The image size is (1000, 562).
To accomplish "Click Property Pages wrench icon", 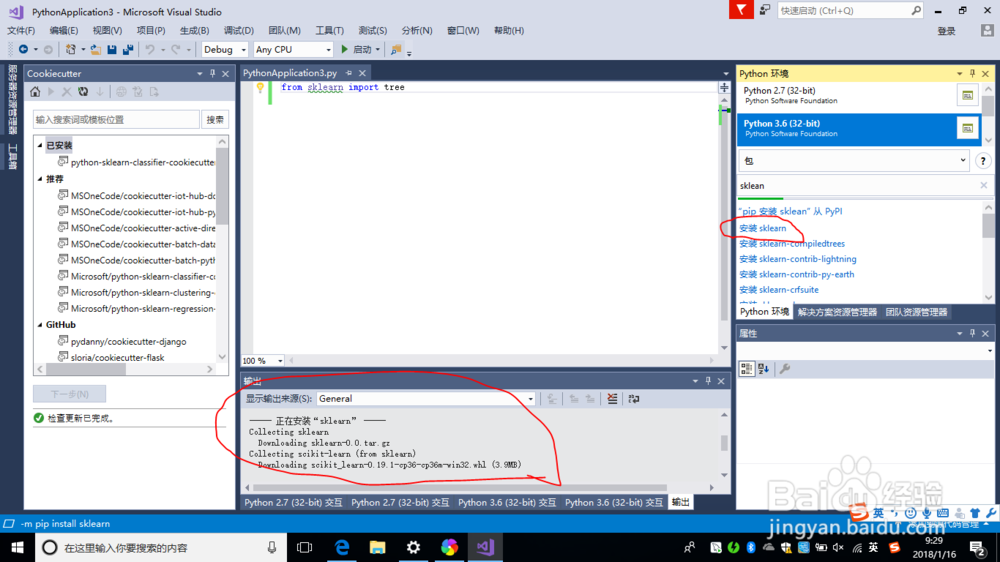I will pos(784,369).
